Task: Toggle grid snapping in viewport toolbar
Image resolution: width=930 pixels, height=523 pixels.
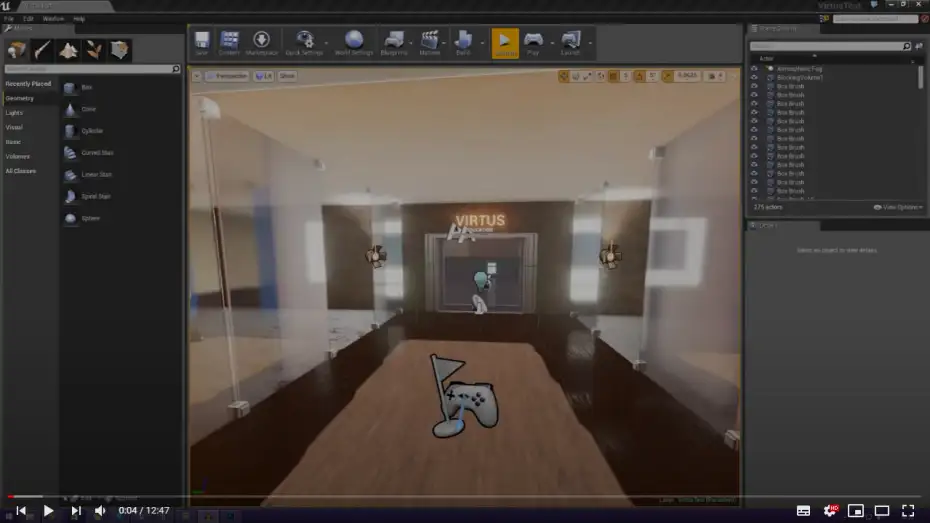Action: [614, 76]
